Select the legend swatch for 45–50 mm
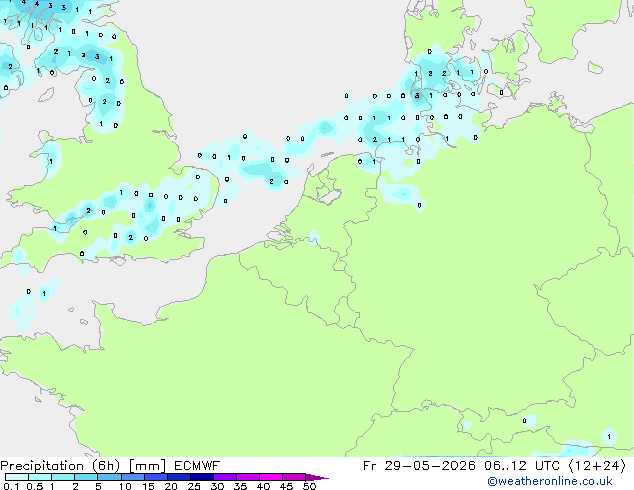The image size is (634, 490). point(294,477)
